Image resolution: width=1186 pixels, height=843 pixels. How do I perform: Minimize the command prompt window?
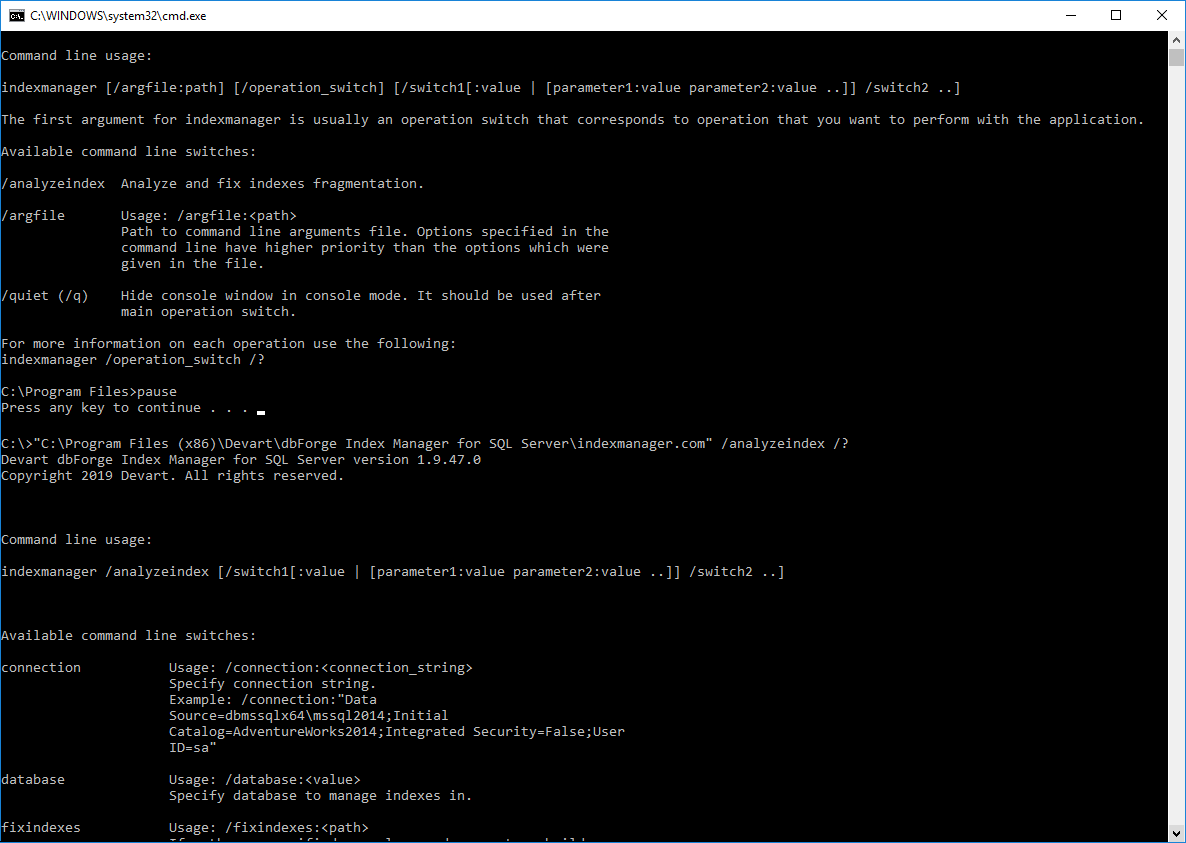(1070, 15)
